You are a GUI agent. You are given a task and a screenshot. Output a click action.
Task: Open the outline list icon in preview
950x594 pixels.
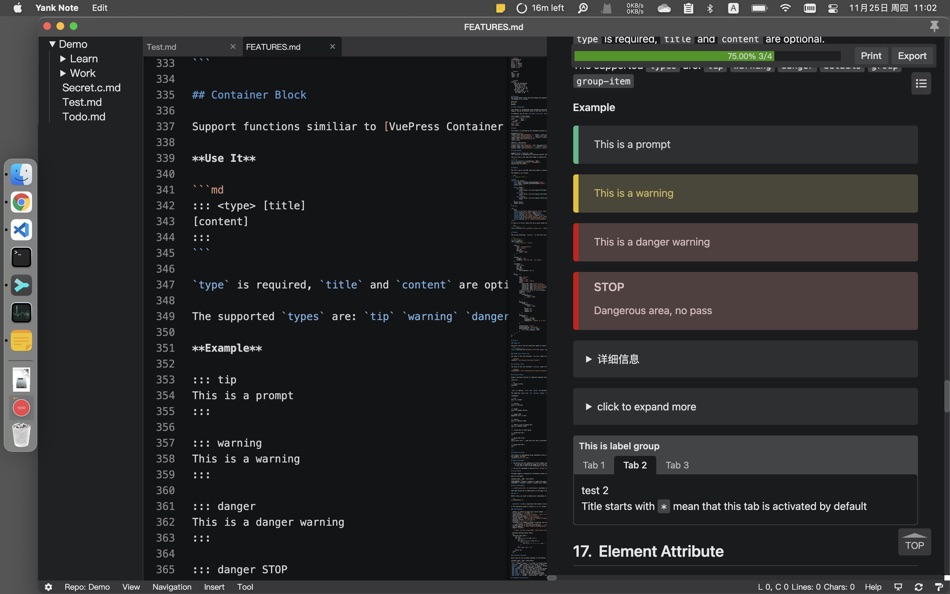click(x=921, y=84)
